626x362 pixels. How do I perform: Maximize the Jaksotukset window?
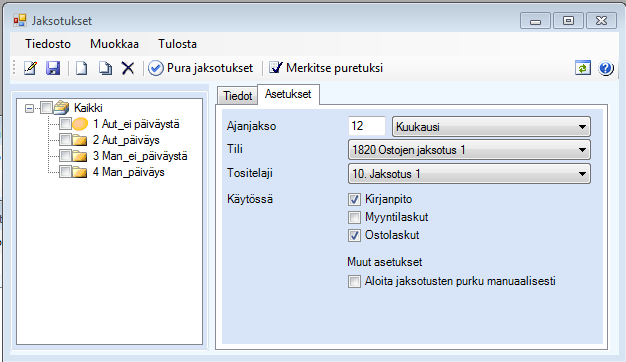pos(569,21)
